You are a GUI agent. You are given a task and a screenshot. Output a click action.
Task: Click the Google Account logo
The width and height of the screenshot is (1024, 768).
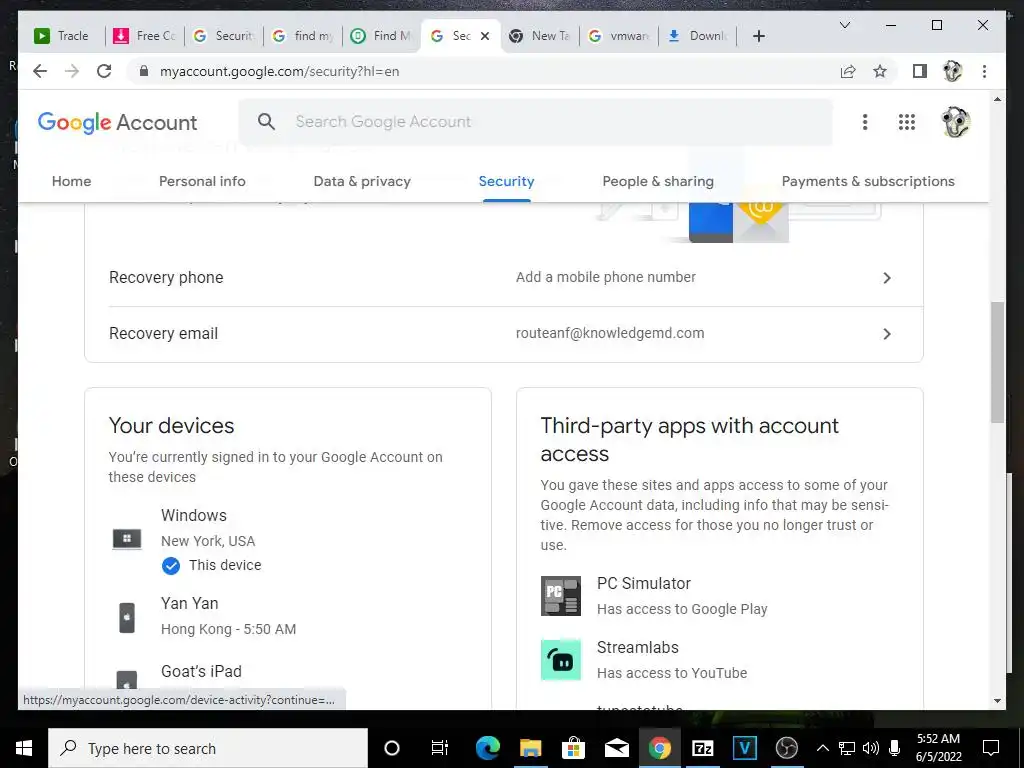pos(118,122)
